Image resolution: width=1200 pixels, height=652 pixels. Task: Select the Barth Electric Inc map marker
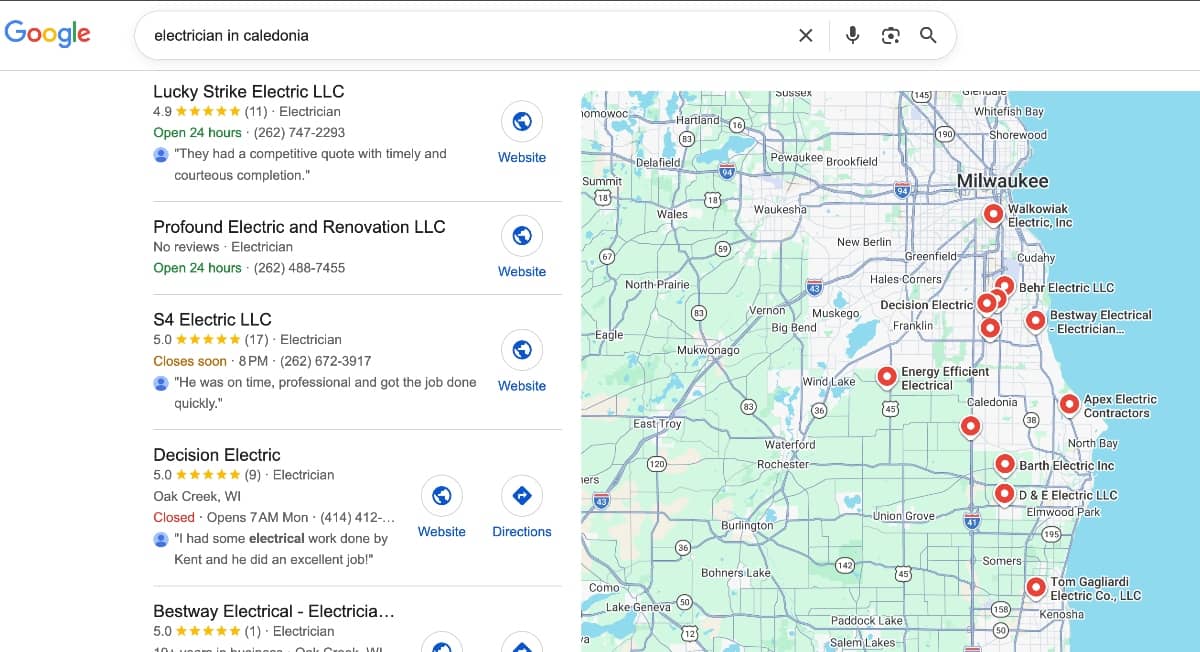click(1004, 463)
